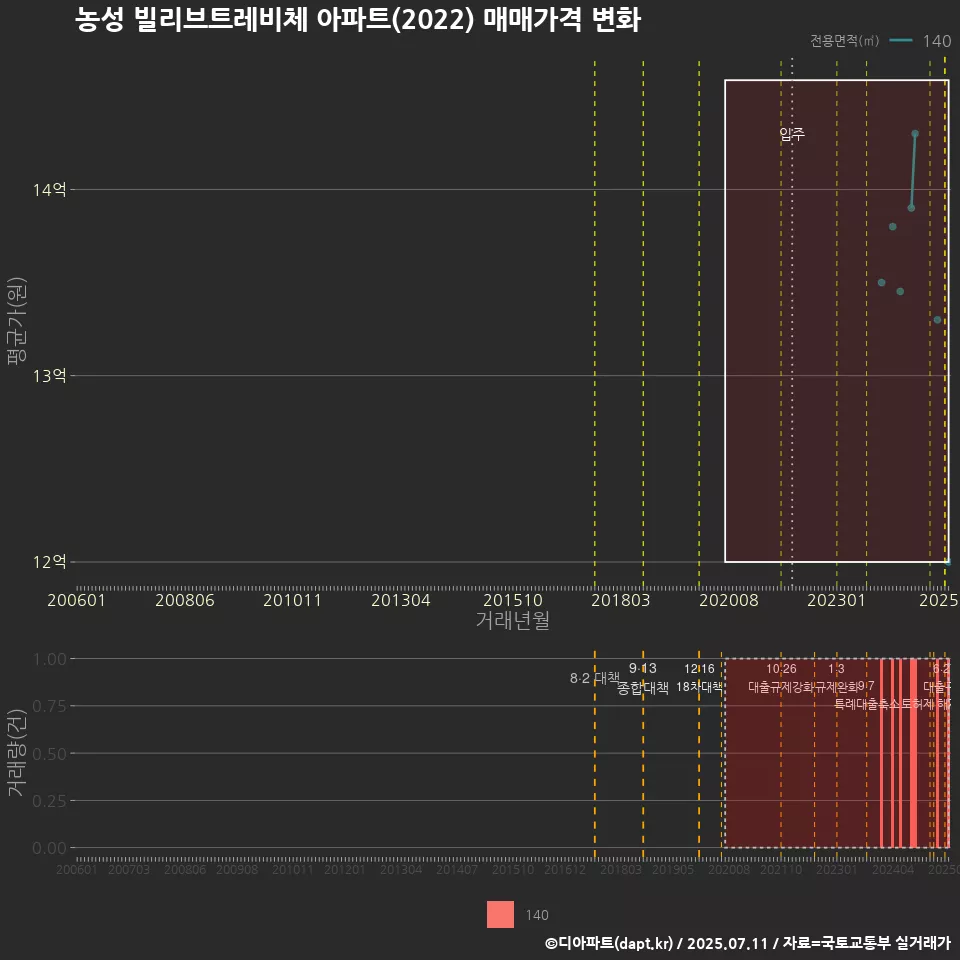Click 201612 on the volume chart x-axis
960x960 pixels.
[x=564, y=869]
